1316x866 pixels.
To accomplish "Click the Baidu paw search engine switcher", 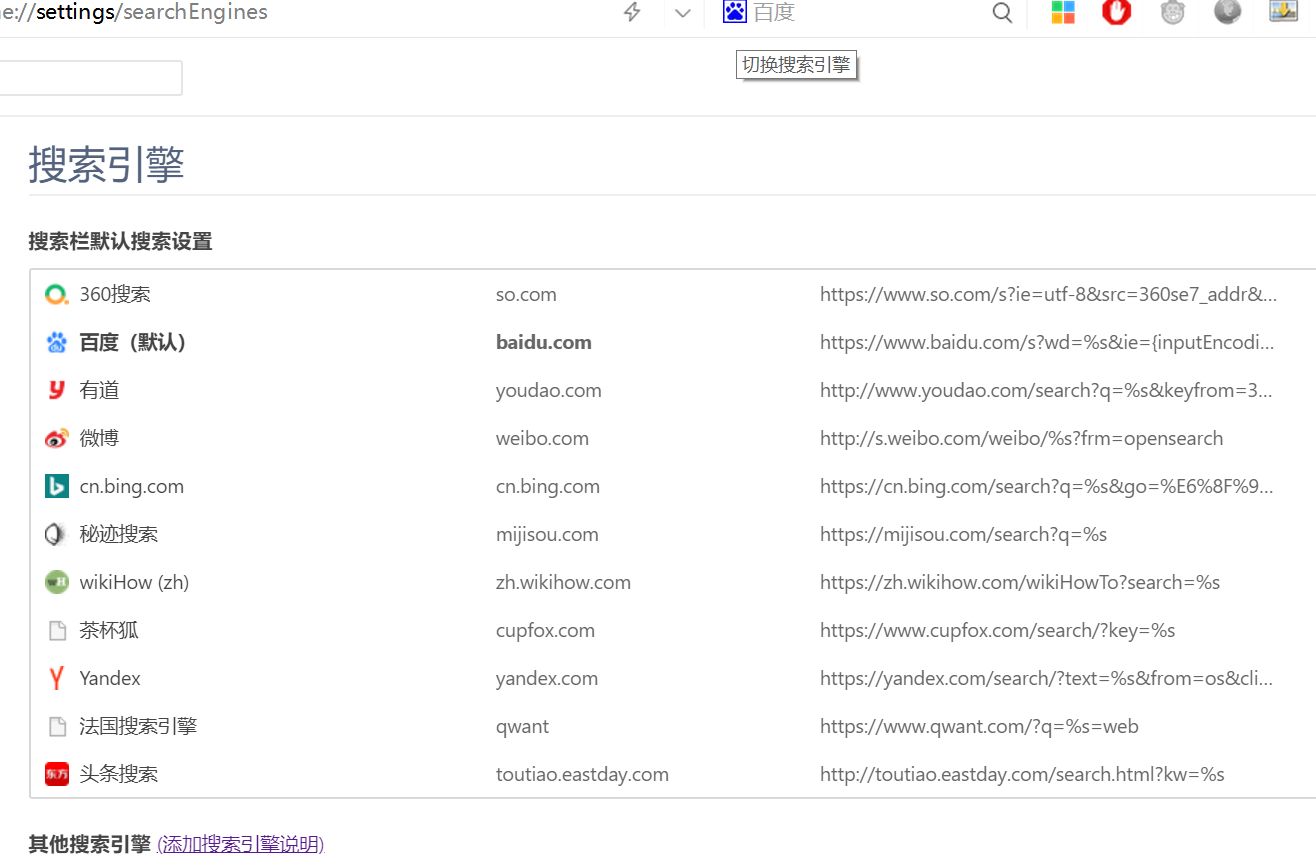I will click(735, 13).
